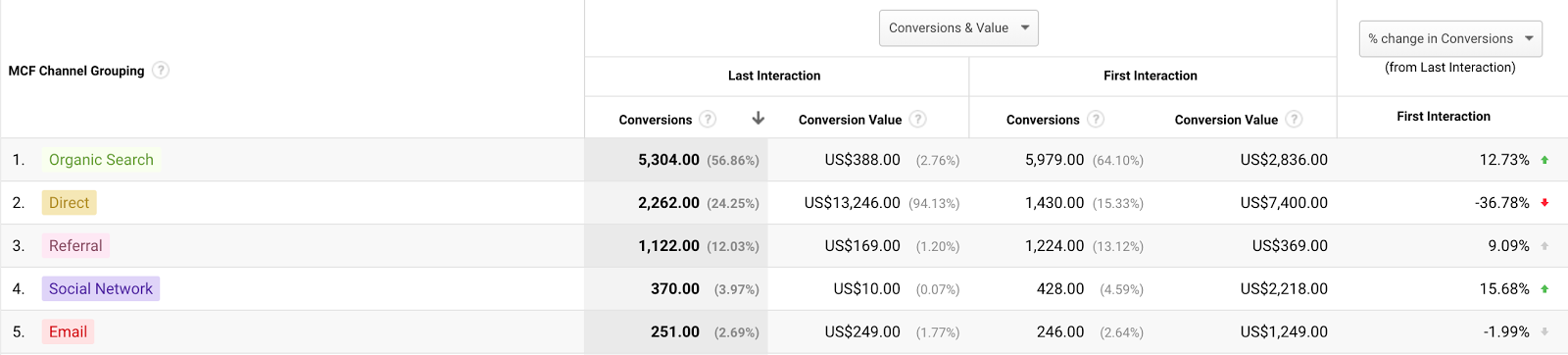1568x355 pixels.
Task: Open the Conversions & Value dropdown
Action: (x=958, y=27)
